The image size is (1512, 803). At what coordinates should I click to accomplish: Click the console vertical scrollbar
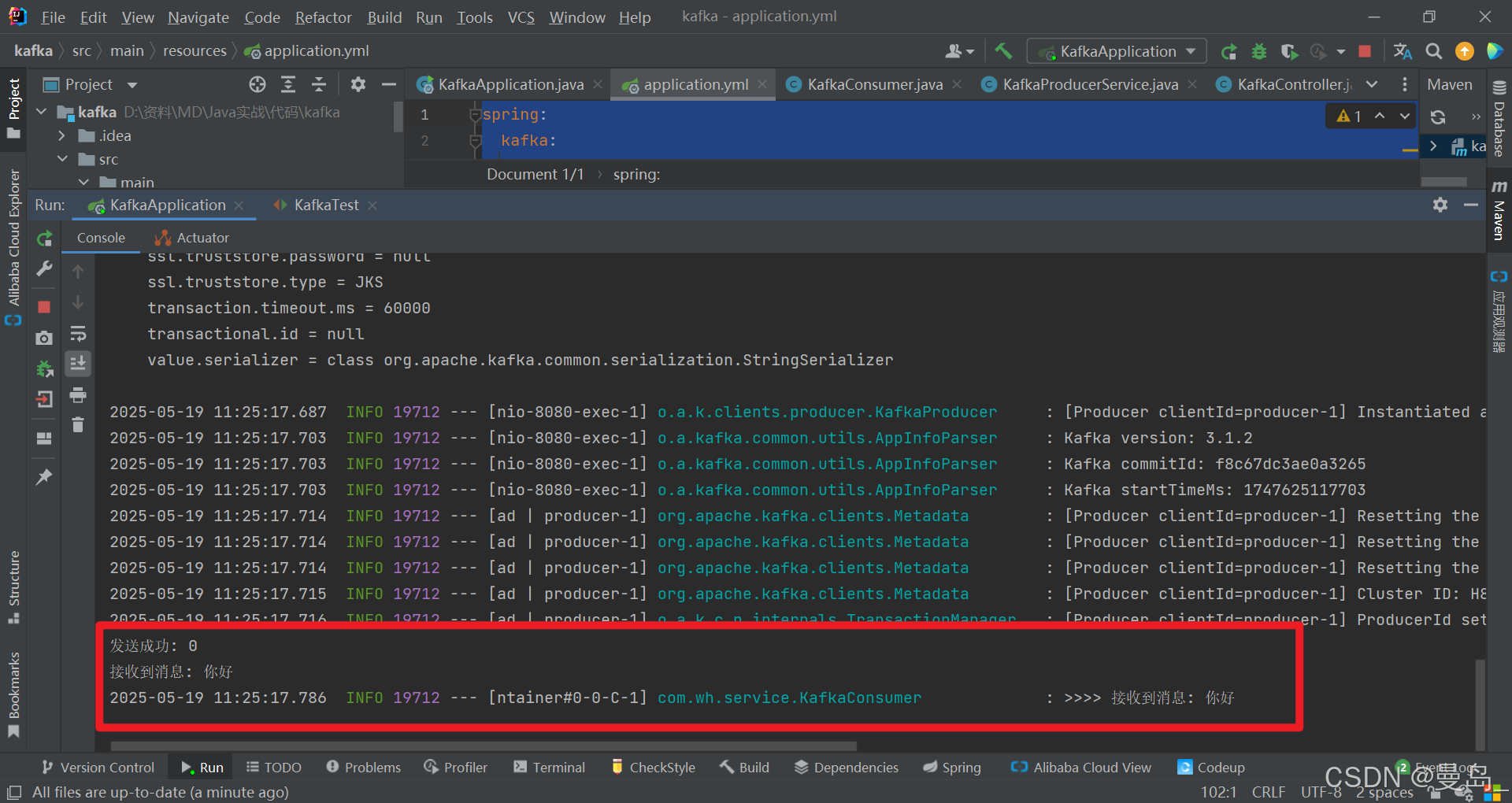pyautogui.click(x=1480, y=704)
